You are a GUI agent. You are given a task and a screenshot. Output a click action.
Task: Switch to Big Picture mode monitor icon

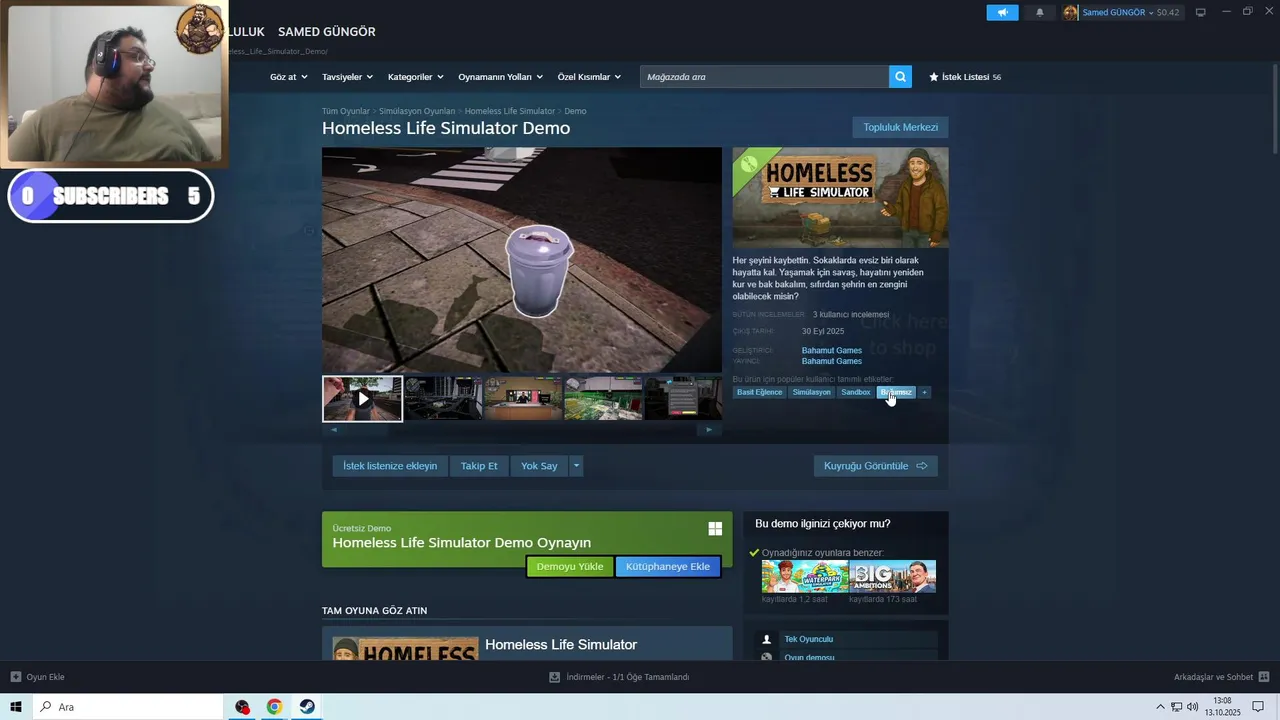click(1201, 12)
